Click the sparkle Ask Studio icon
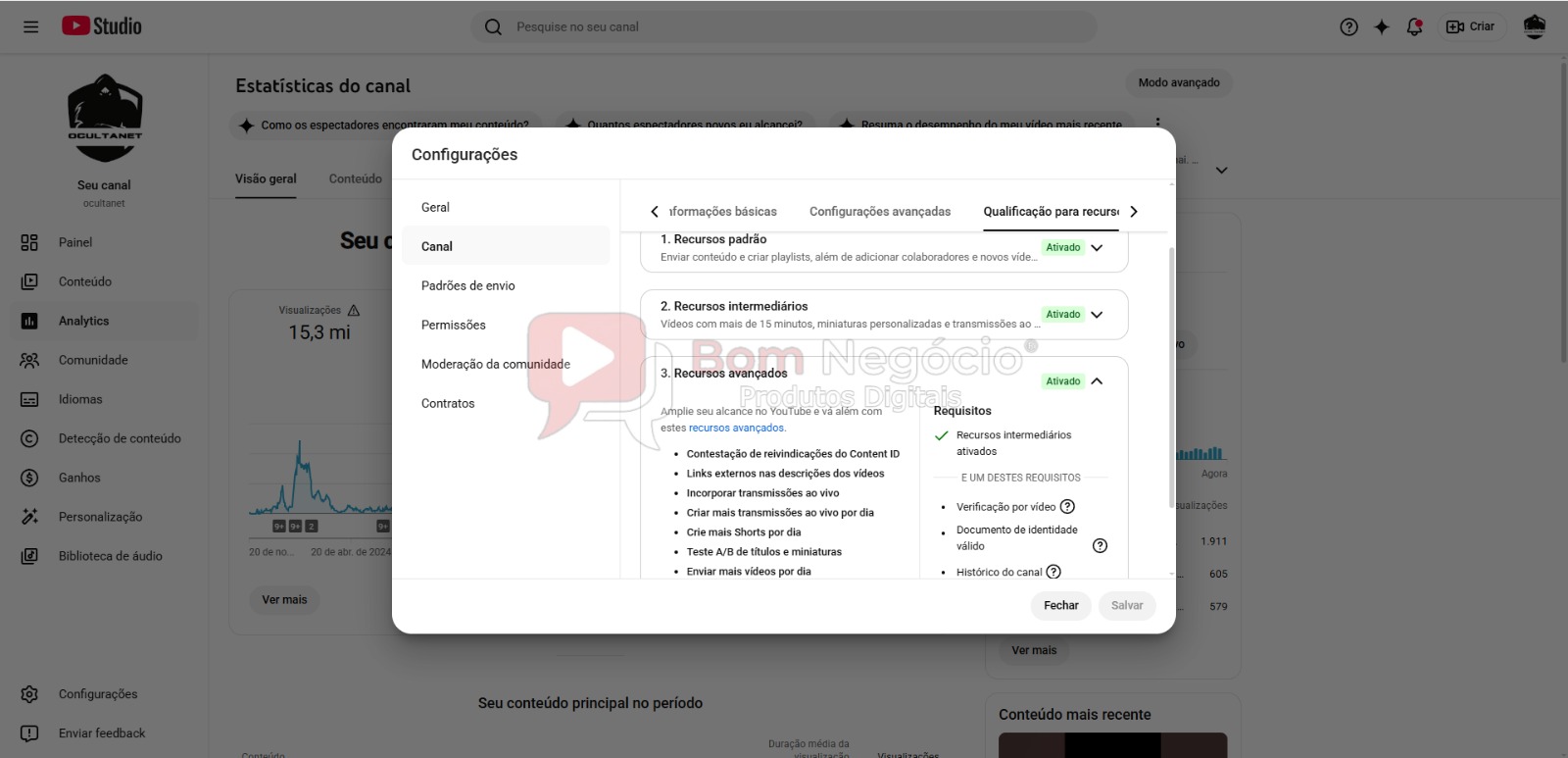The height and width of the screenshot is (758, 1568). click(x=1381, y=26)
